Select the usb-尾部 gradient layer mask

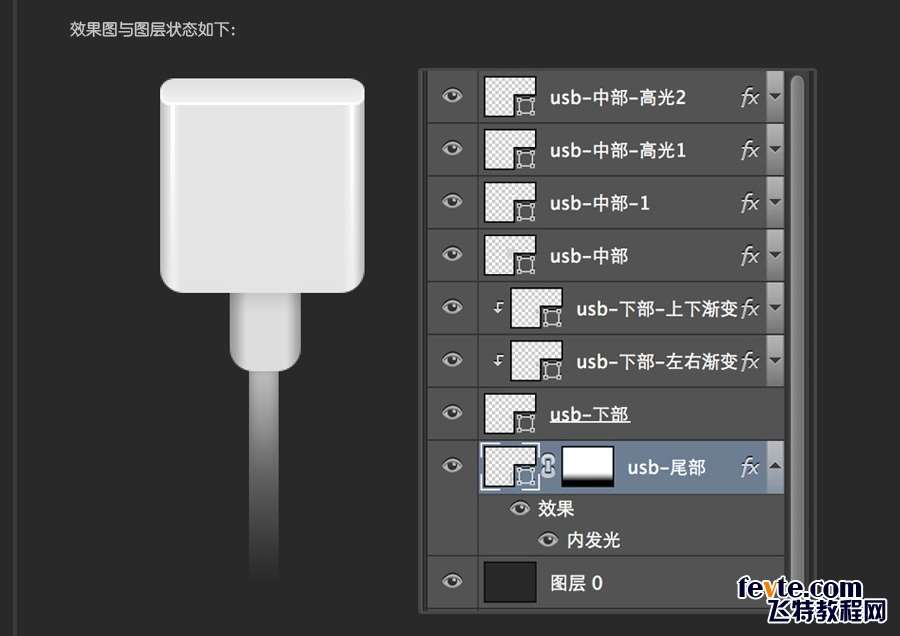click(587, 466)
